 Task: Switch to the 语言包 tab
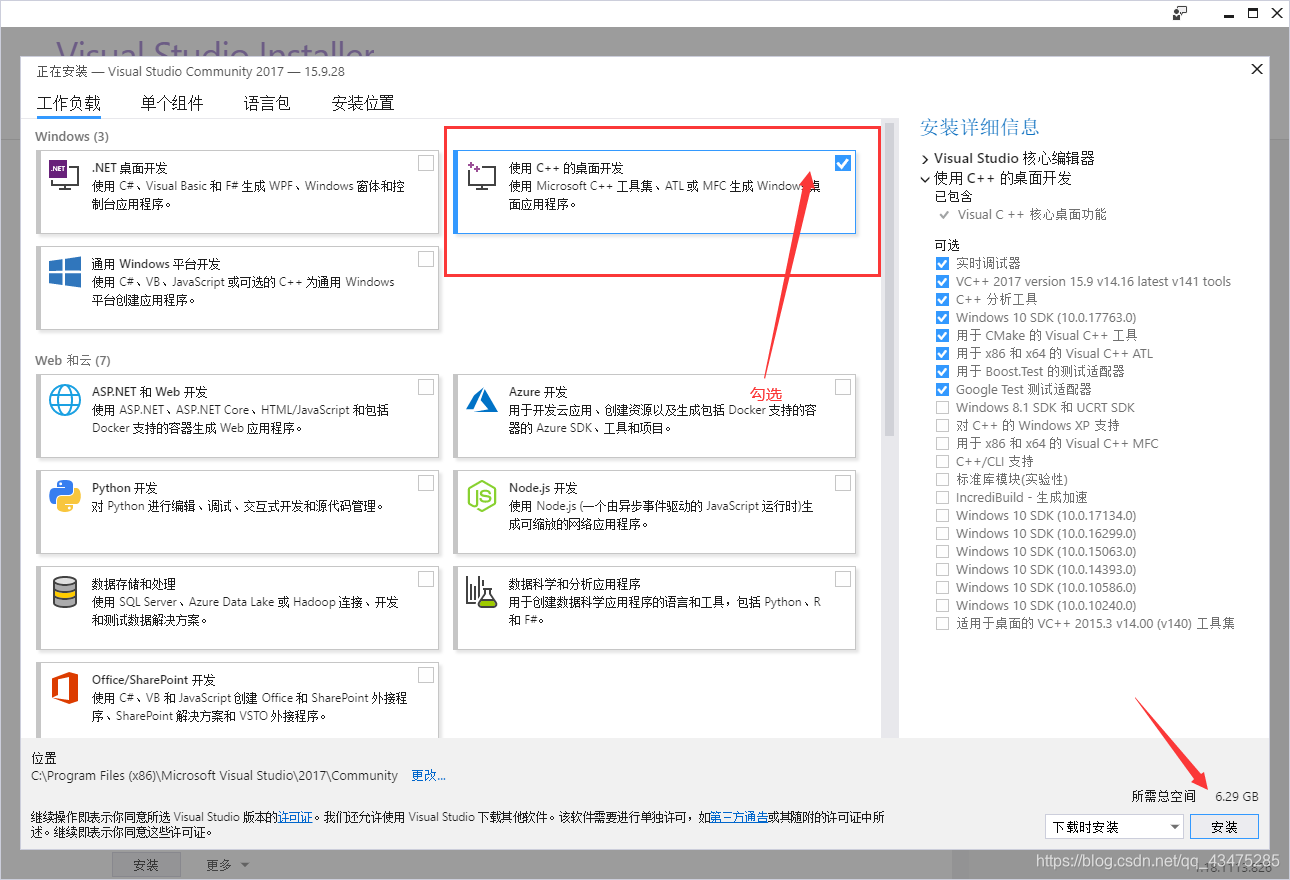coord(267,103)
